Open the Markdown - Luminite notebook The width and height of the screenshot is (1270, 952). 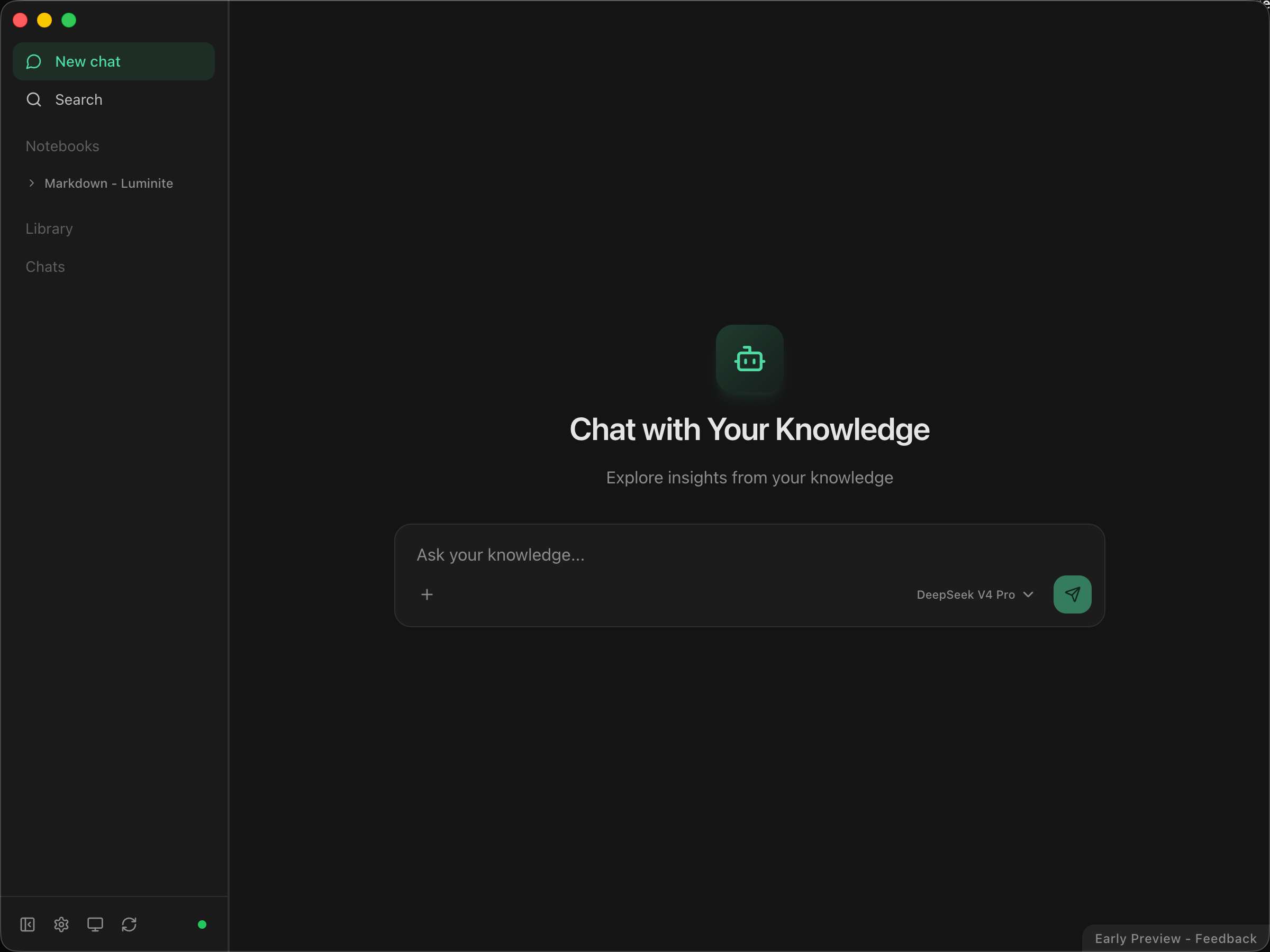tap(108, 183)
